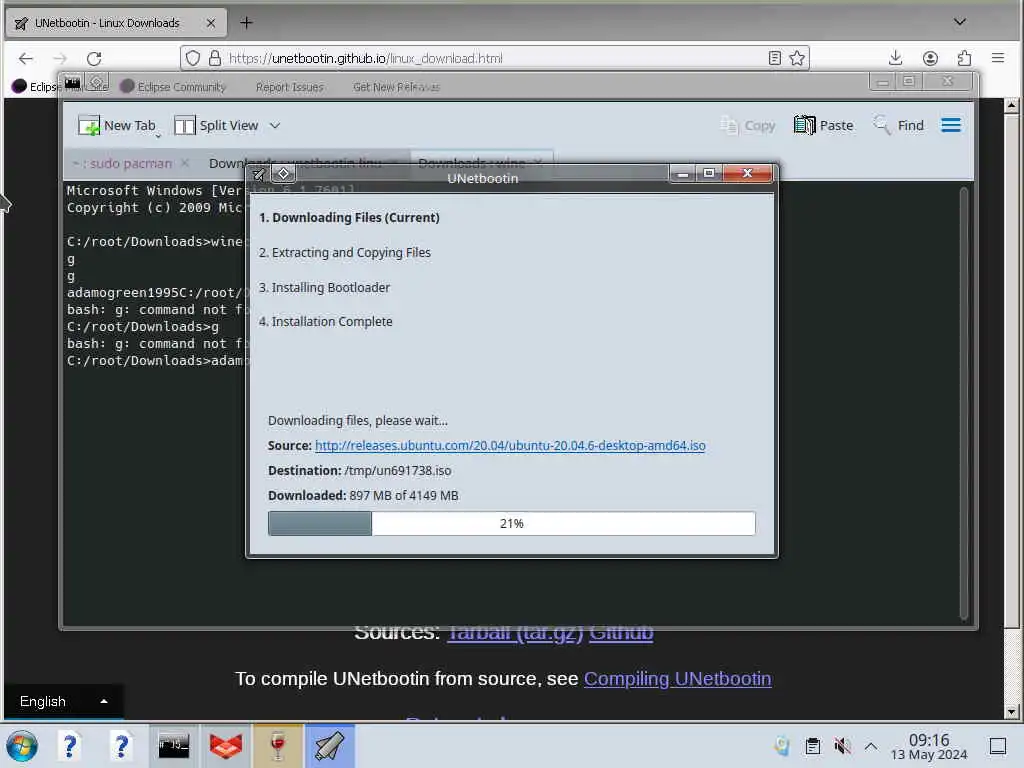Switch to the terminal taskbar icon
This screenshot has height=768, width=1024.
click(173, 746)
